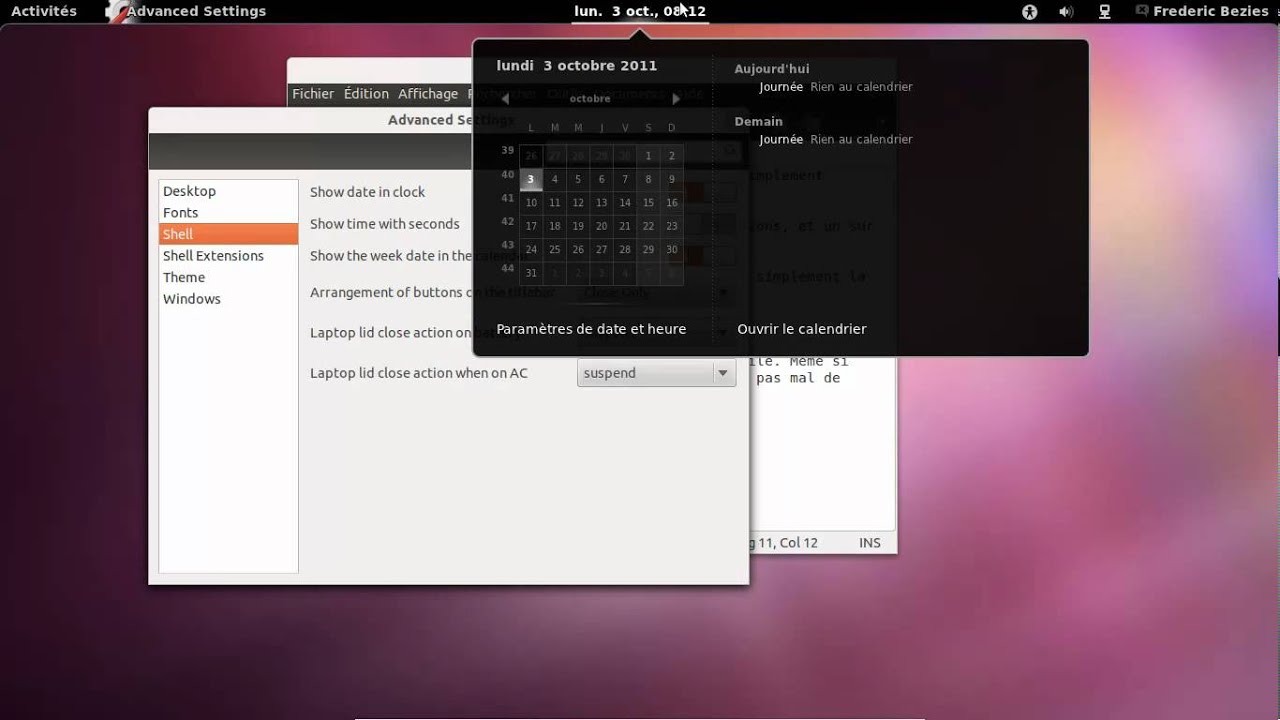Go to next month arrow in calendar
Image resolution: width=1280 pixels, height=720 pixels.
coord(676,98)
